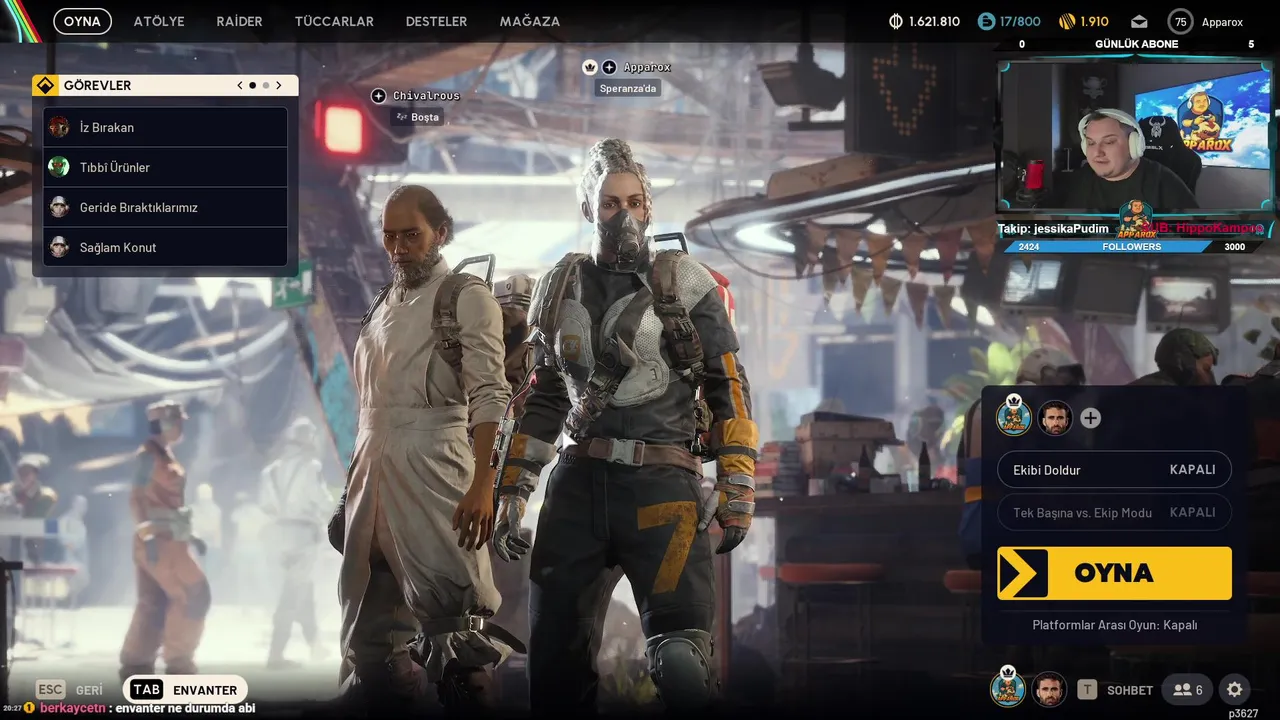Click the gold striped token icon beside 1.910

pyautogui.click(x=1067, y=22)
